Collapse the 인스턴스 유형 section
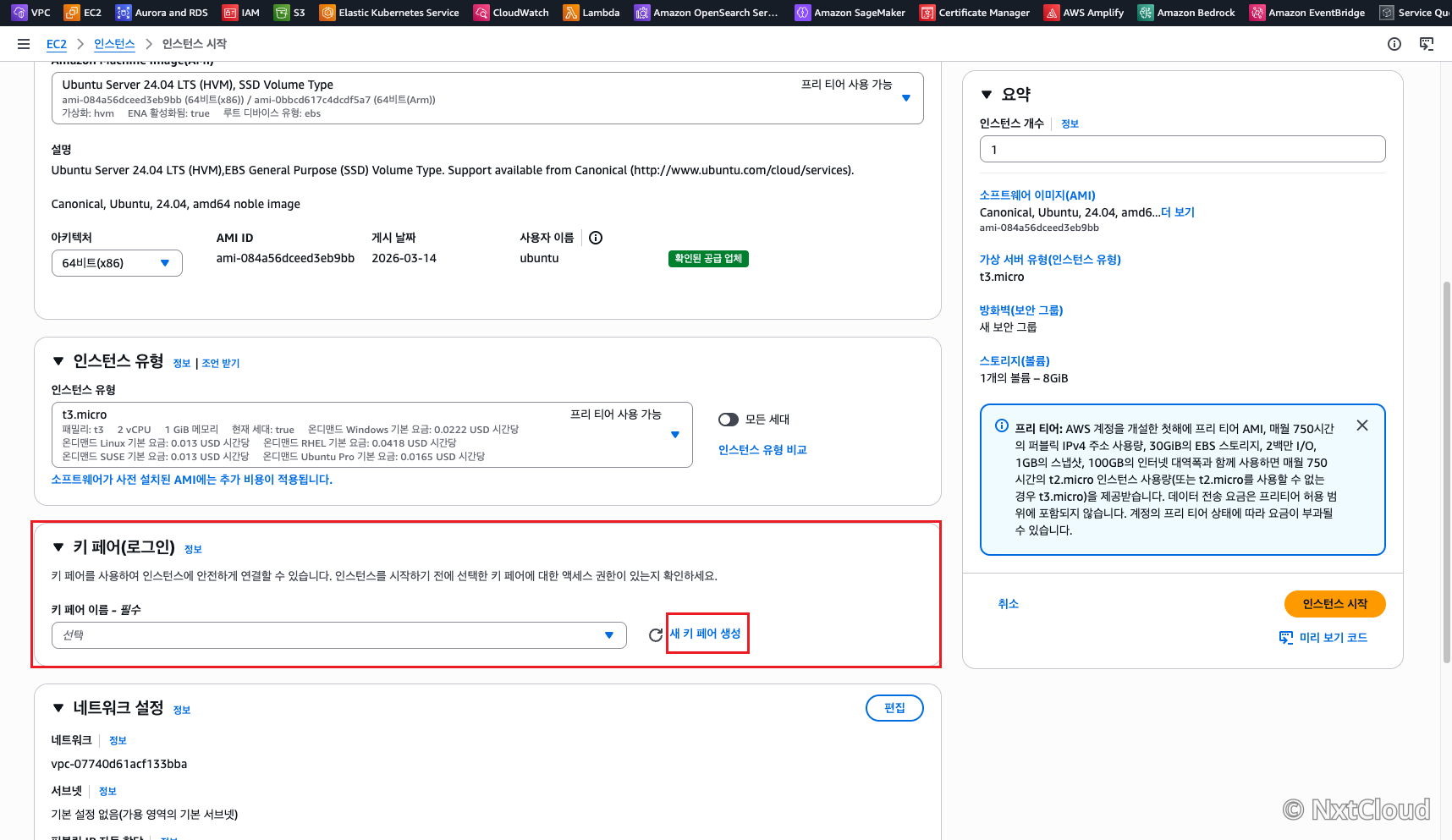1452x840 pixels. pyautogui.click(x=58, y=361)
